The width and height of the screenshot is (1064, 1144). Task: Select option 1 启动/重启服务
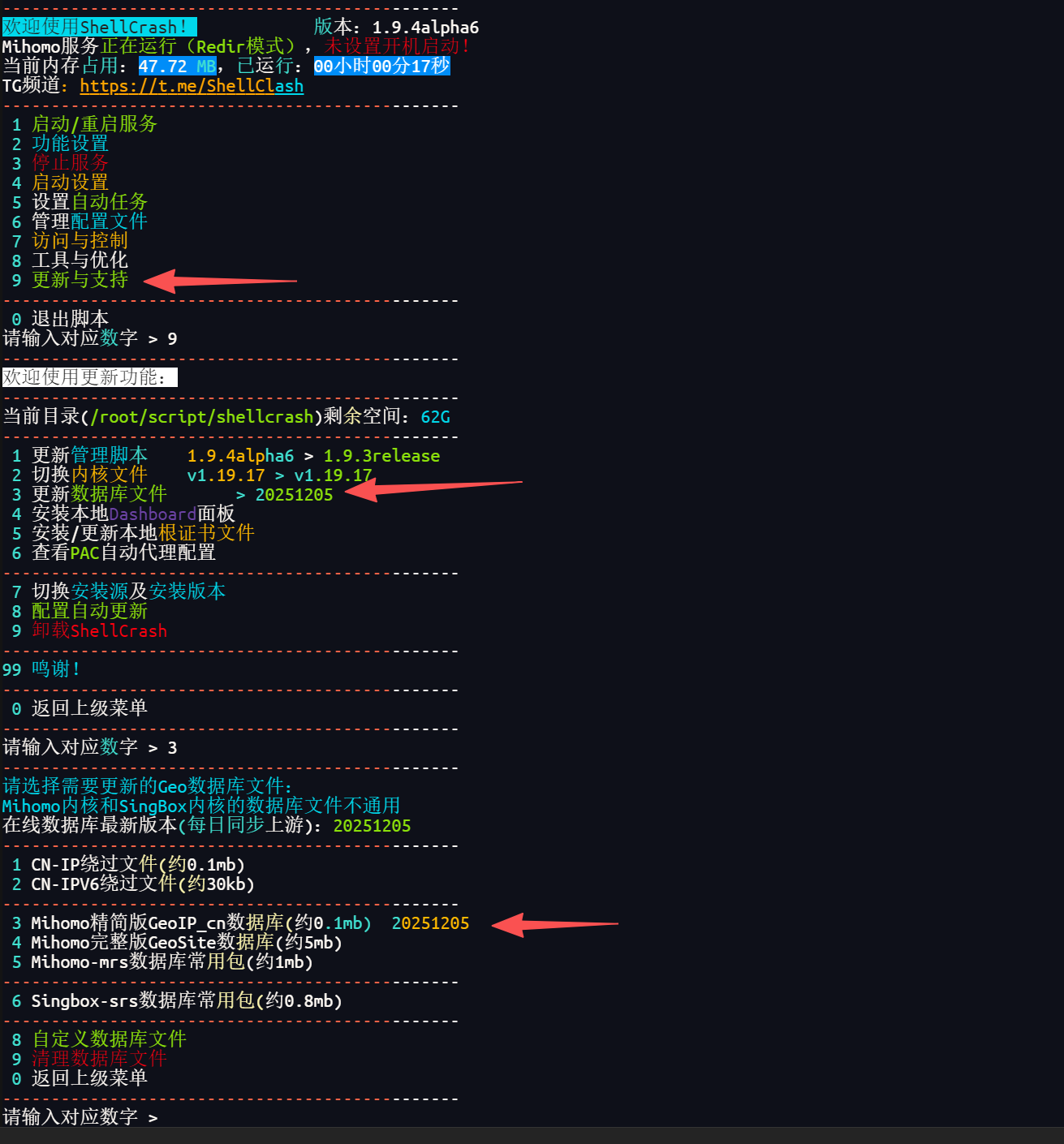[x=93, y=124]
